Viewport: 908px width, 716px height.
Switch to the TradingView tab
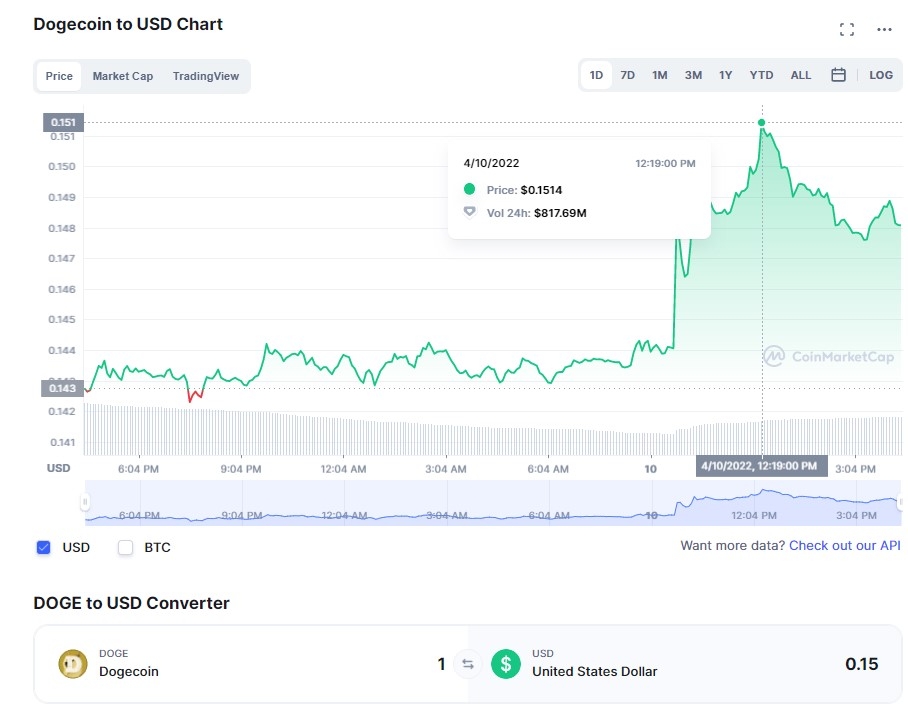206,76
